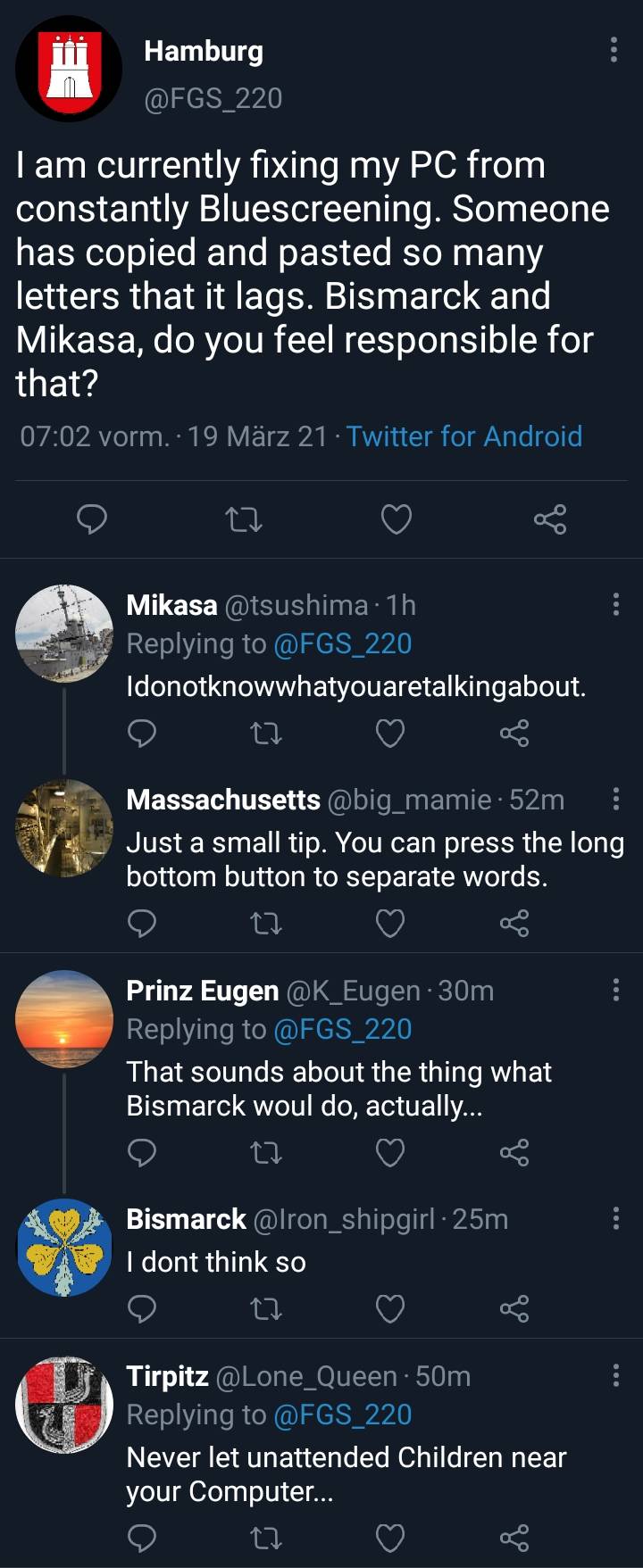Share Hamburg's main tweet
This screenshot has height=1568, width=643.
tap(549, 519)
